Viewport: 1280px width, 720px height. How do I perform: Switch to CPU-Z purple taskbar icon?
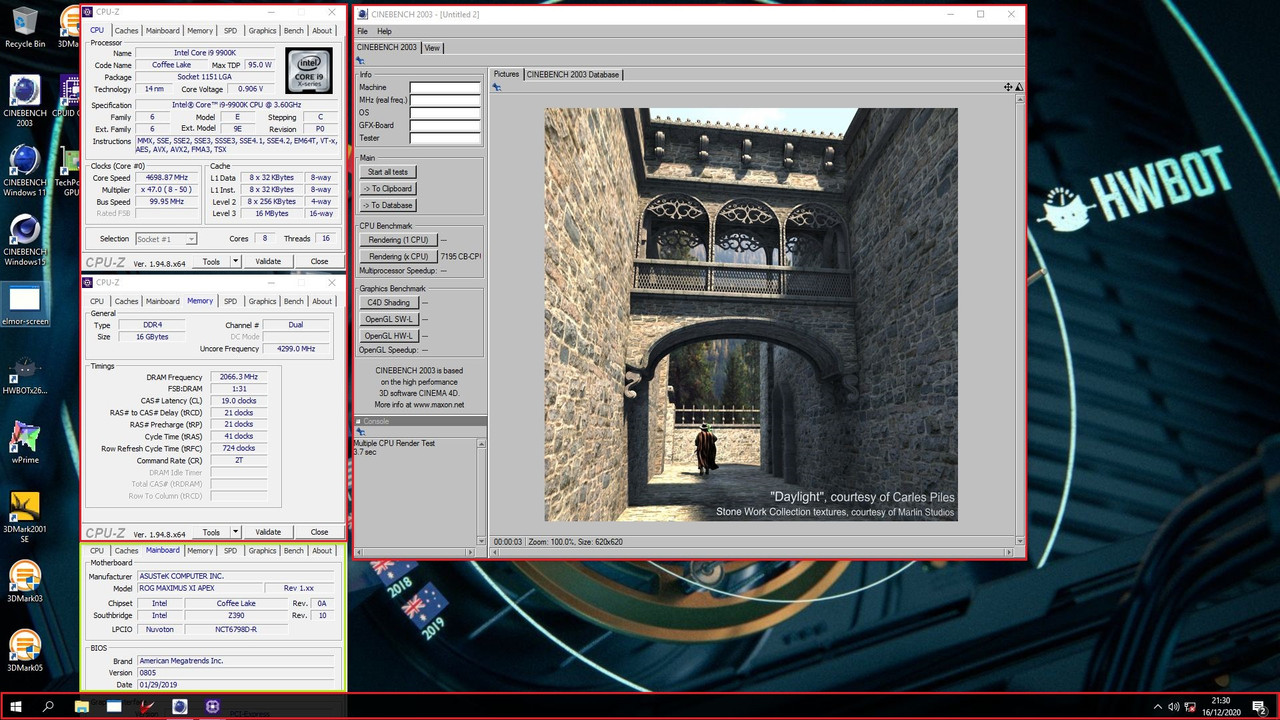tap(212, 707)
